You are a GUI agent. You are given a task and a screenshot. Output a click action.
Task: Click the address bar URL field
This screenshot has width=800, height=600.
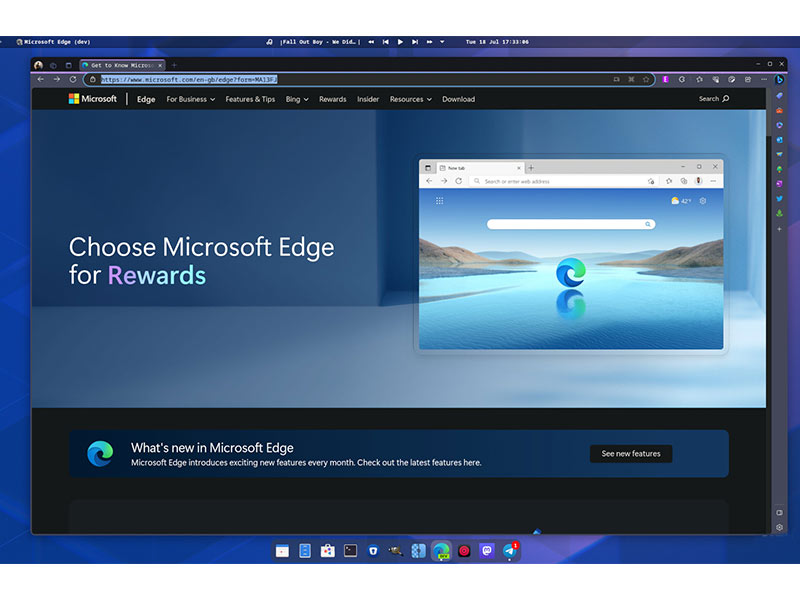tap(369, 80)
